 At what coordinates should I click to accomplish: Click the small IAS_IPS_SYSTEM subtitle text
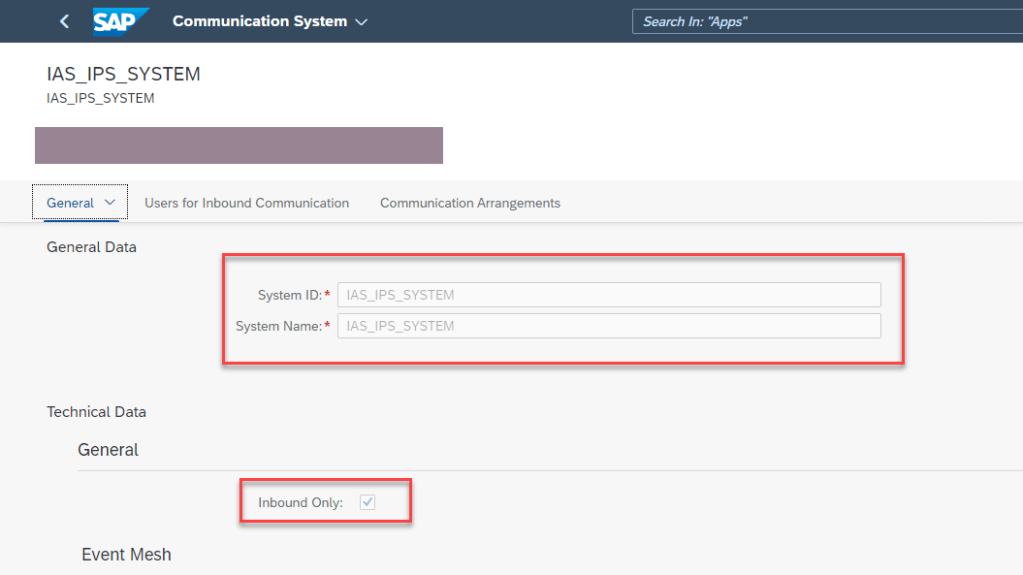pos(100,98)
